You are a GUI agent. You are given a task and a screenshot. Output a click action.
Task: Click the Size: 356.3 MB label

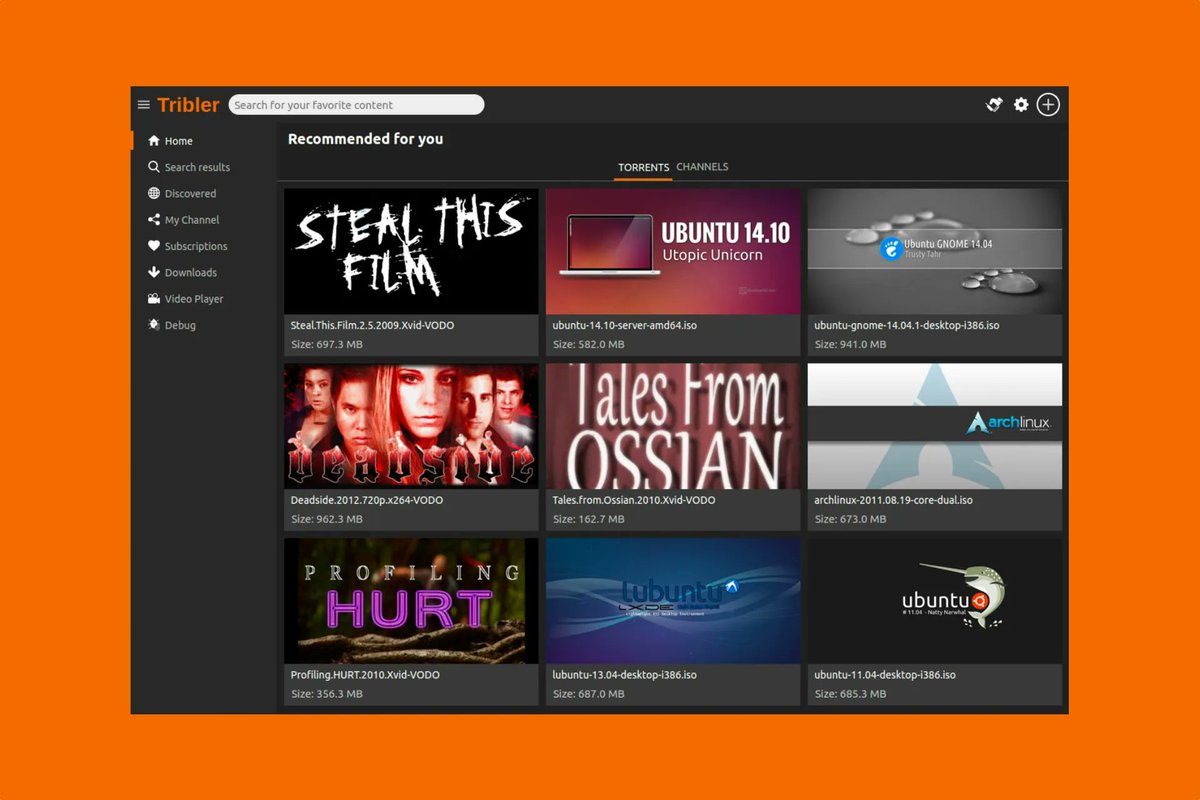tap(327, 694)
